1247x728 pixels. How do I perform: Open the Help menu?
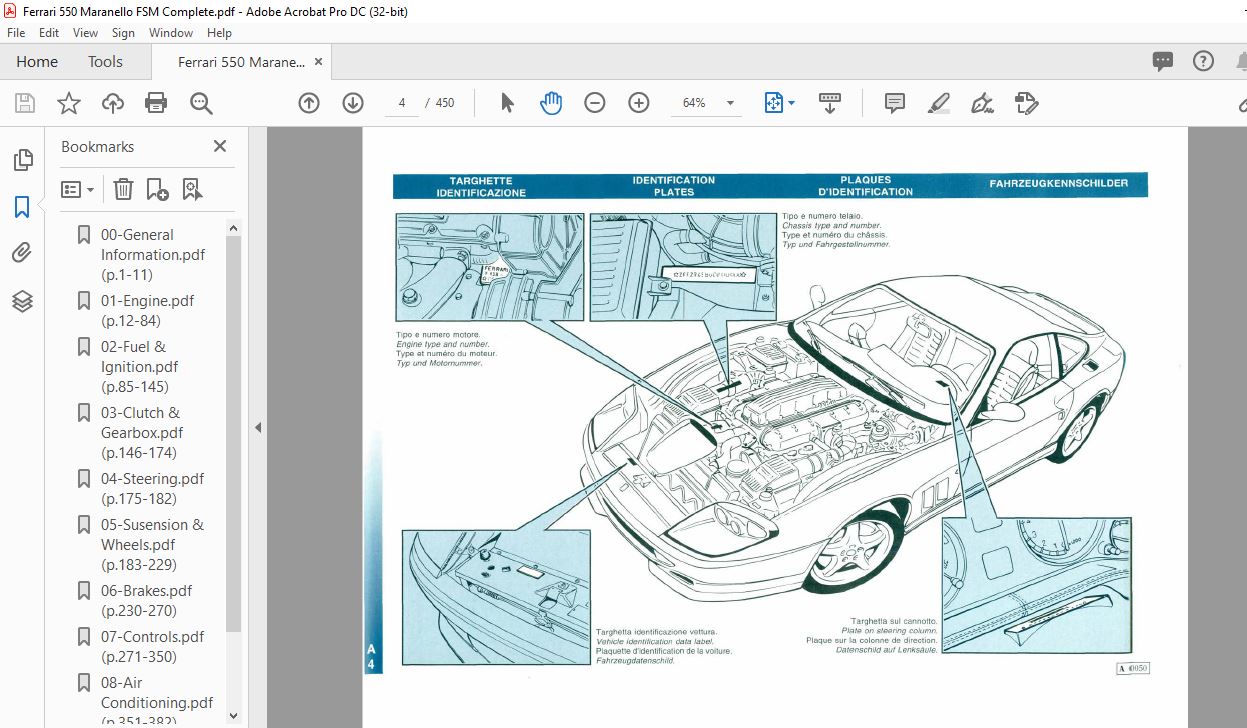tap(219, 33)
